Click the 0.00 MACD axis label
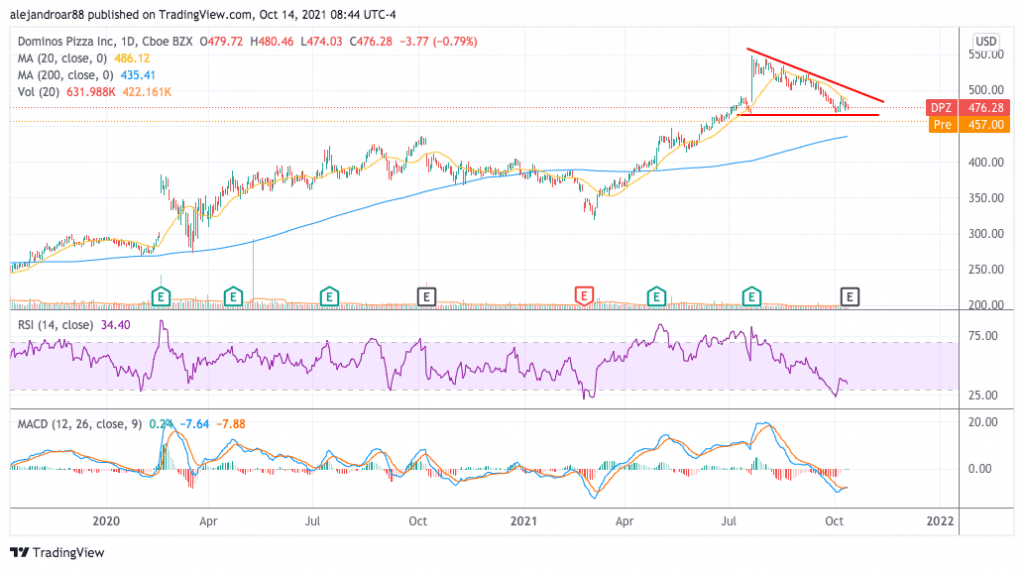Screen dimensions: 1024x570 click(980, 469)
